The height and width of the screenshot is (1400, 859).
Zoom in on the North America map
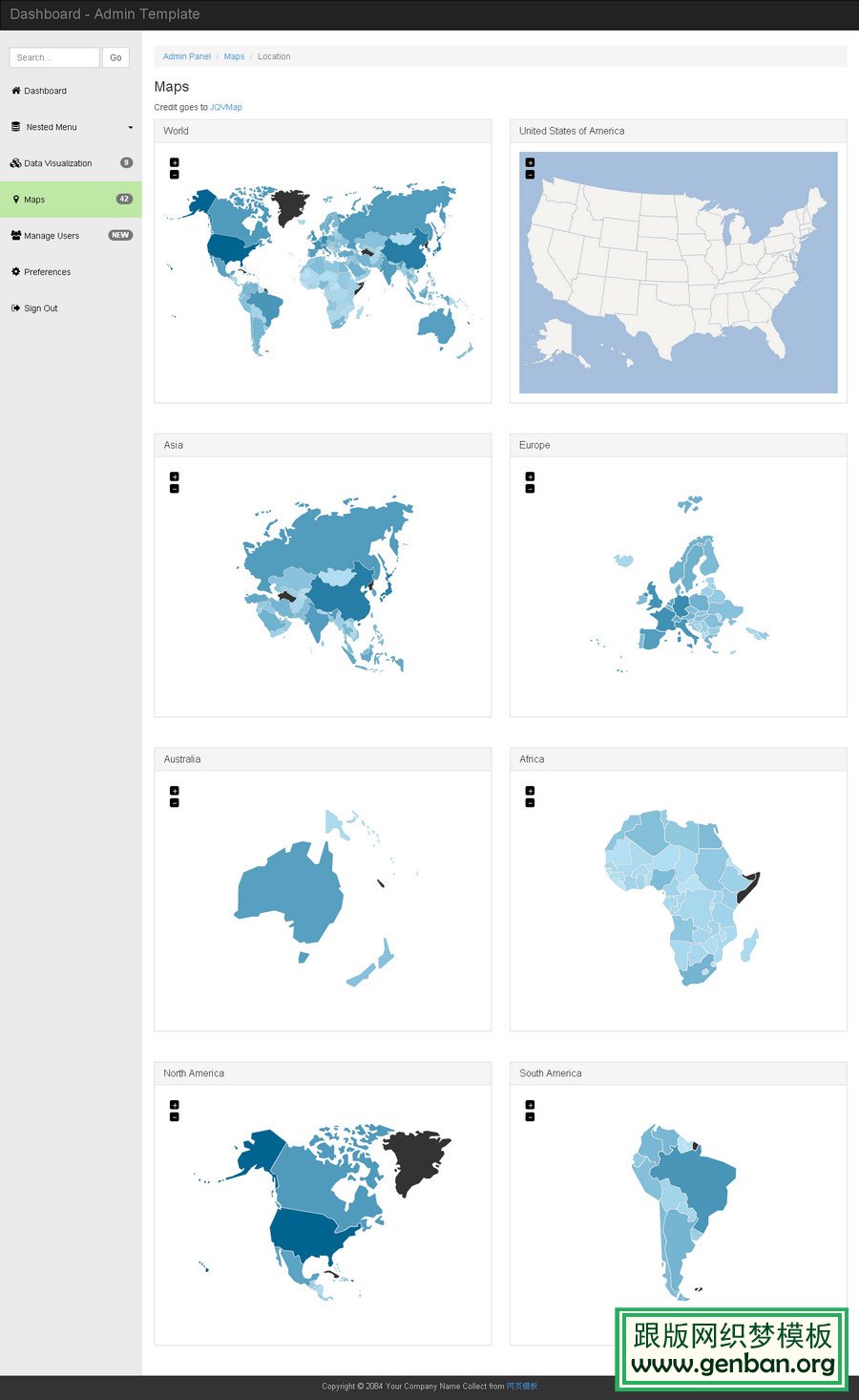point(174,1105)
